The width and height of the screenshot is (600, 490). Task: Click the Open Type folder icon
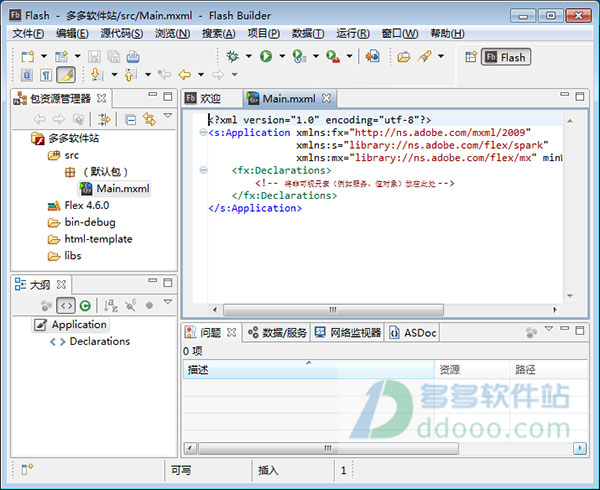pos(404,57)
